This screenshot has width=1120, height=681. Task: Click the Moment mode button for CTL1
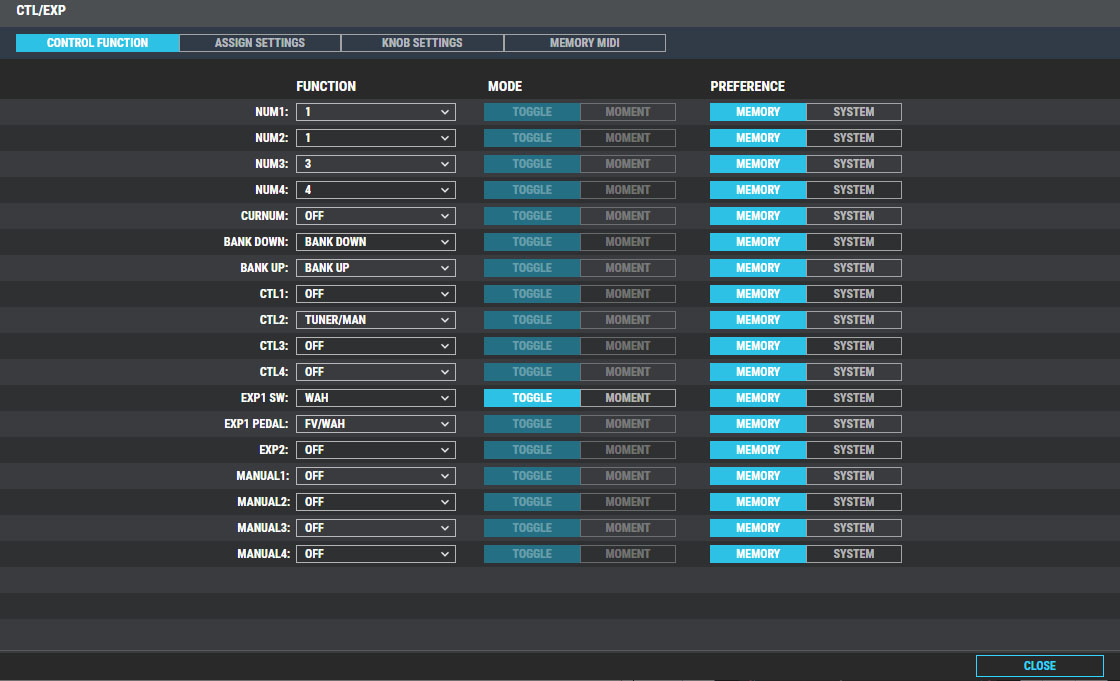tap(628, 294)
